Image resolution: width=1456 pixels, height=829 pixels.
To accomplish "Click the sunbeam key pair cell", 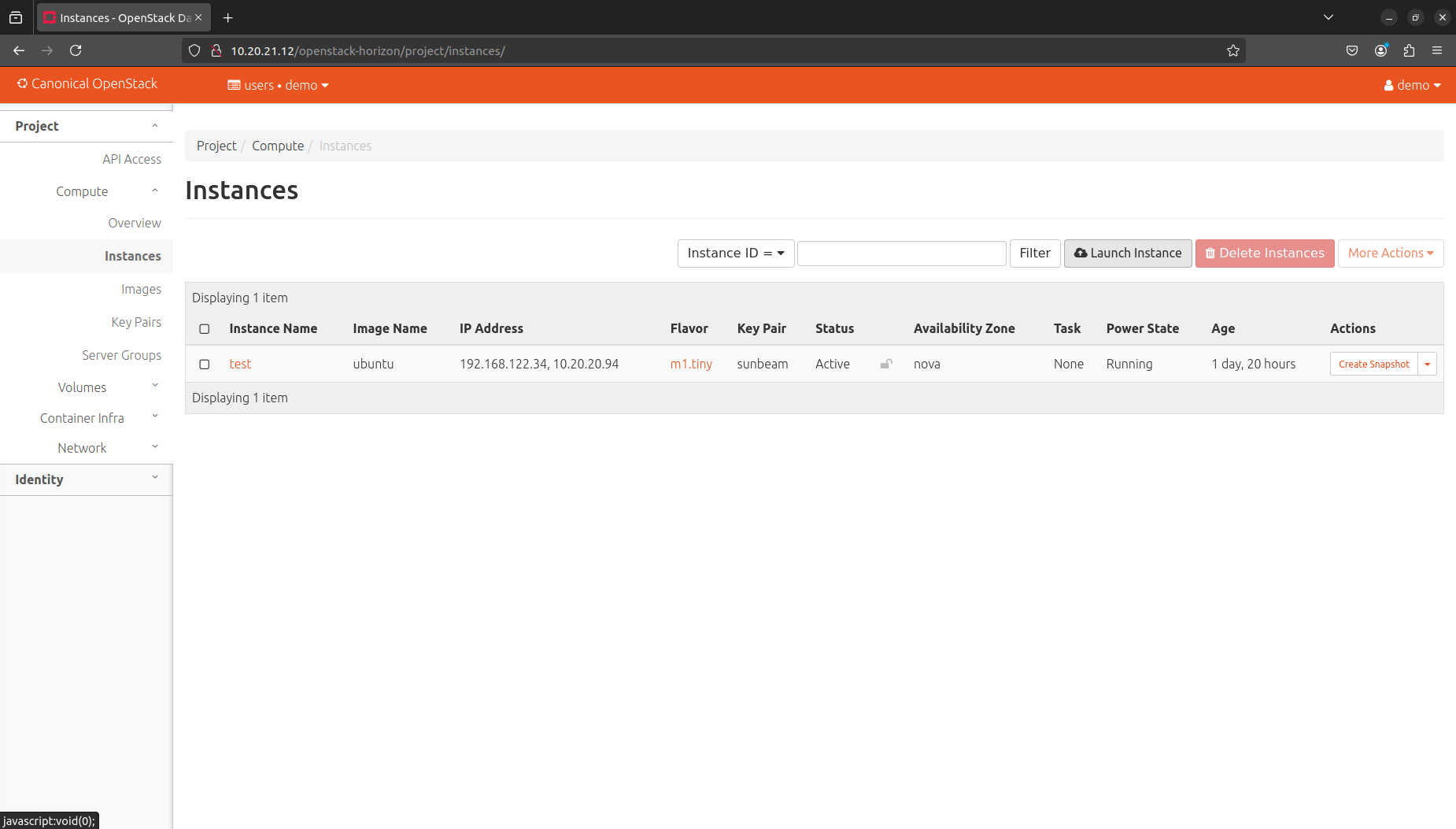I will coord(763,364).
